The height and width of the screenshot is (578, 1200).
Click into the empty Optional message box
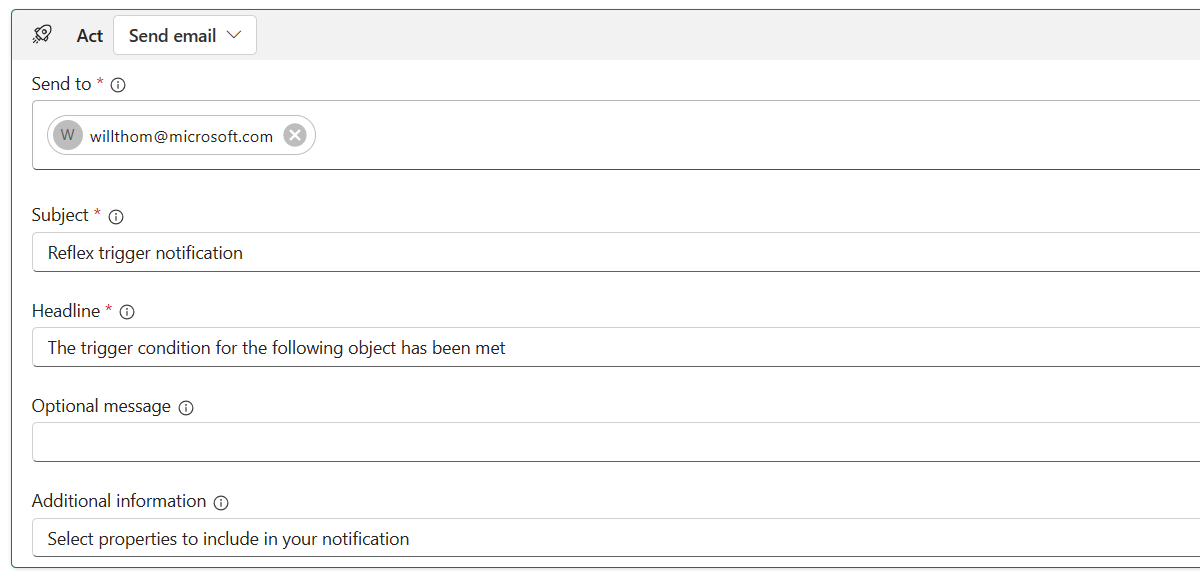(600, 442)
